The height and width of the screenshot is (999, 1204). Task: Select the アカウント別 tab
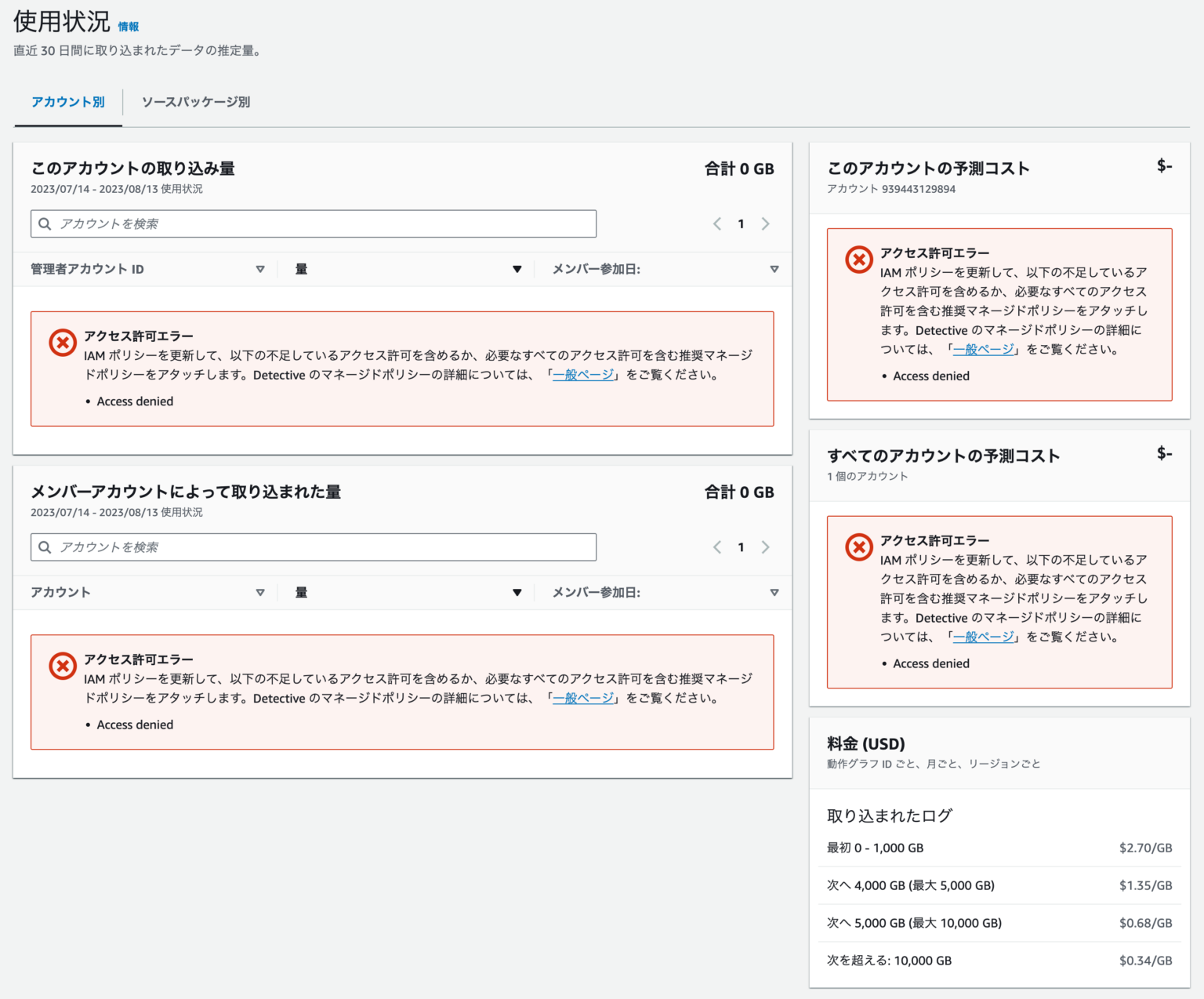68,102
